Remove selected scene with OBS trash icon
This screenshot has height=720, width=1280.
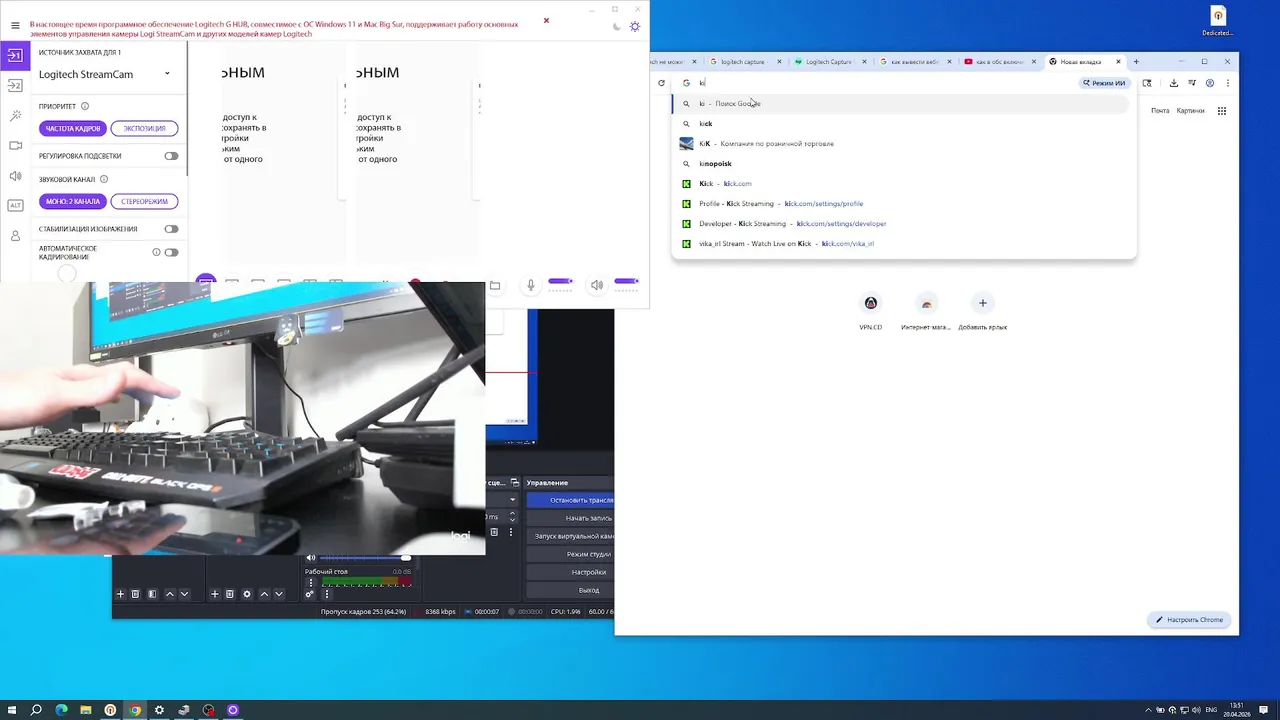click(136, 594)
